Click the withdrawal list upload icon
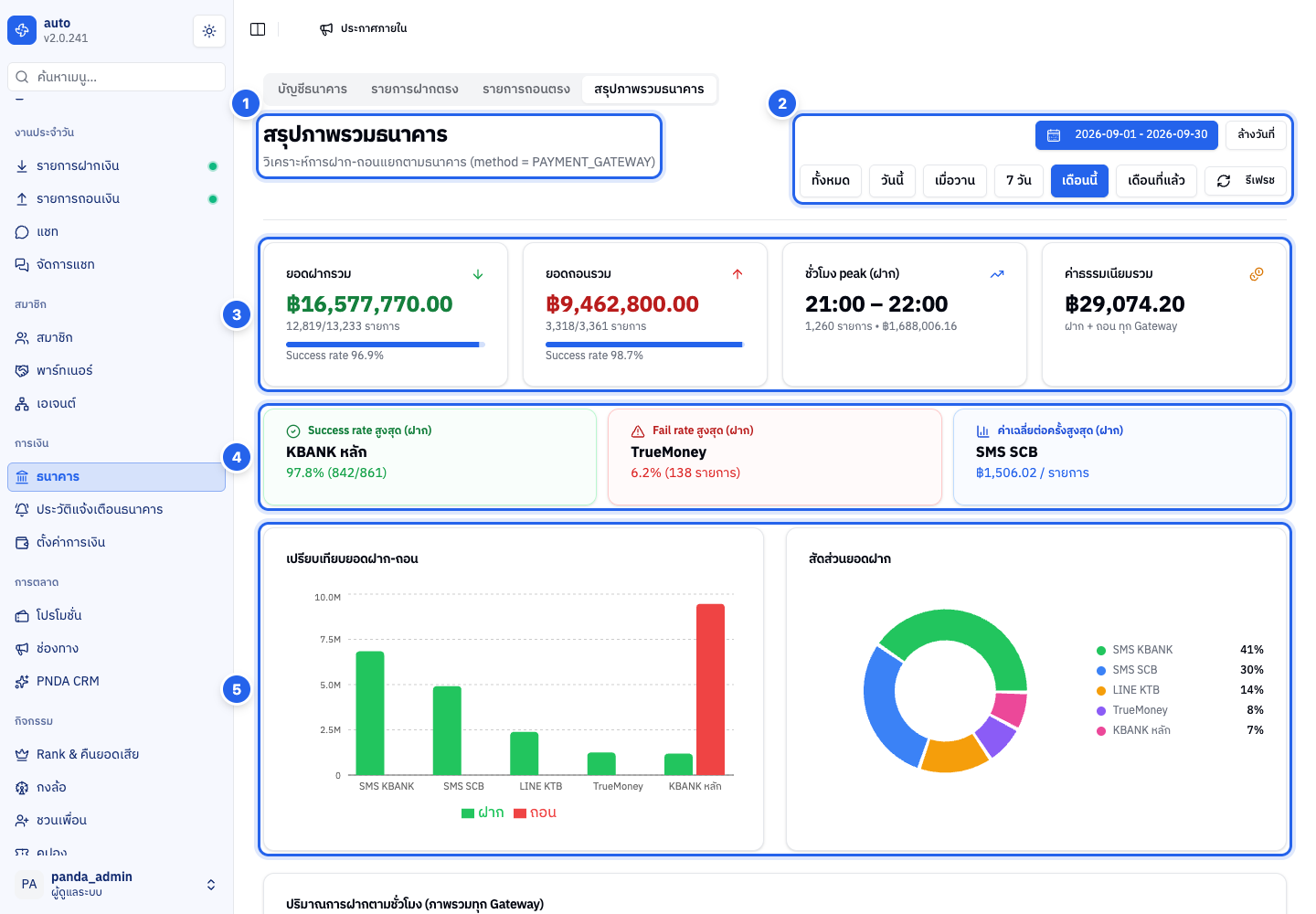 pyautogui.click(x=22, y=199)
